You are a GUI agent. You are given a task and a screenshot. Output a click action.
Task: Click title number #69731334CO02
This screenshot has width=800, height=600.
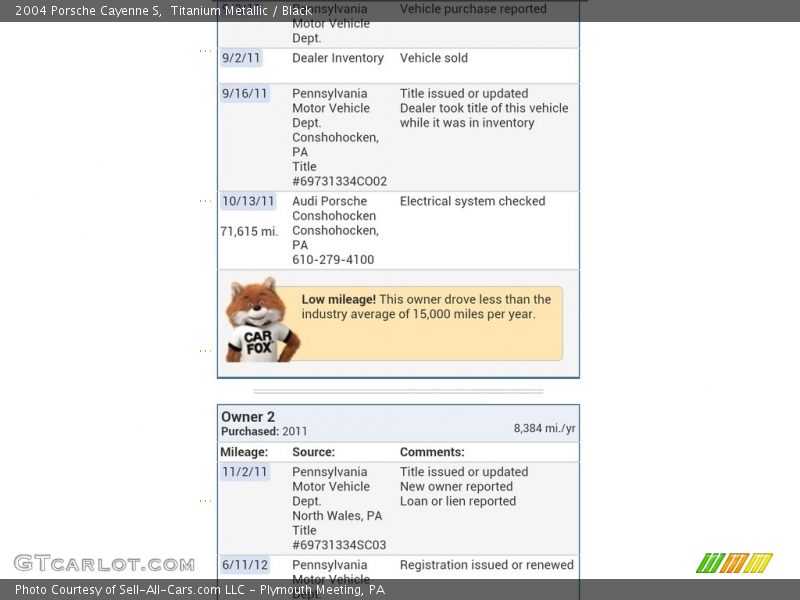click(x=339, y=181)
